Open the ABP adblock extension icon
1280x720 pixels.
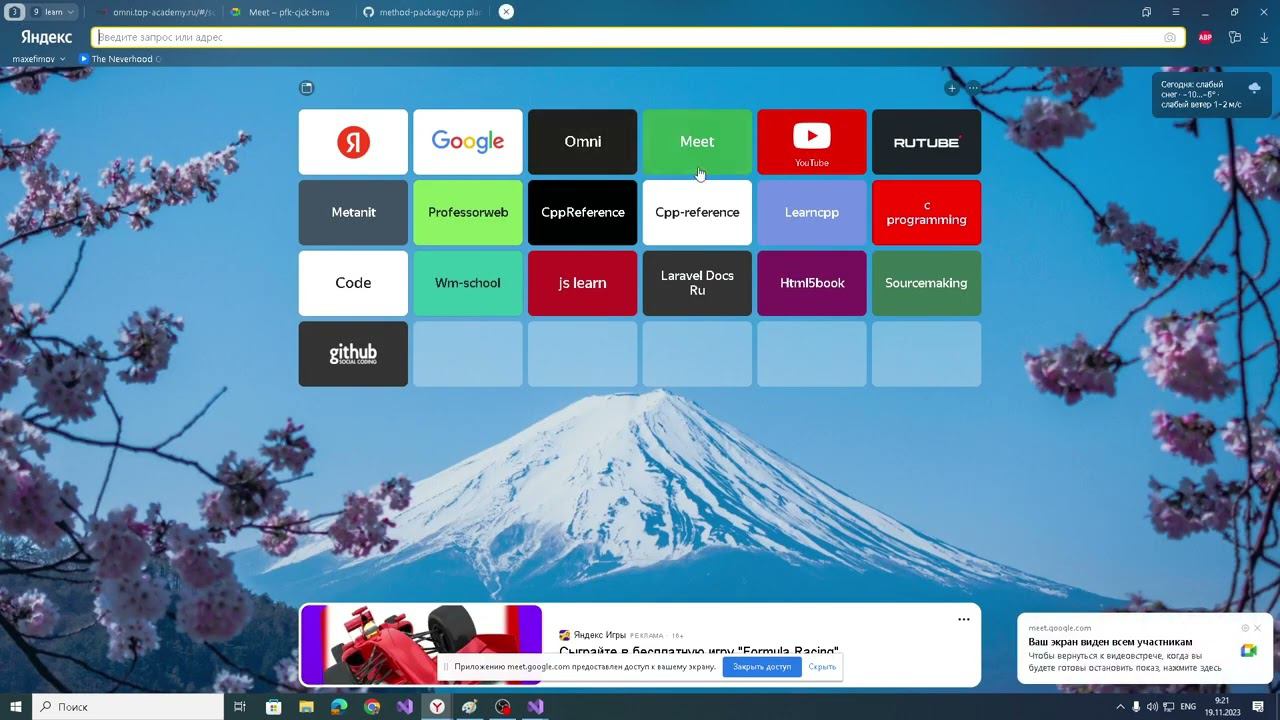point(1205,37)
